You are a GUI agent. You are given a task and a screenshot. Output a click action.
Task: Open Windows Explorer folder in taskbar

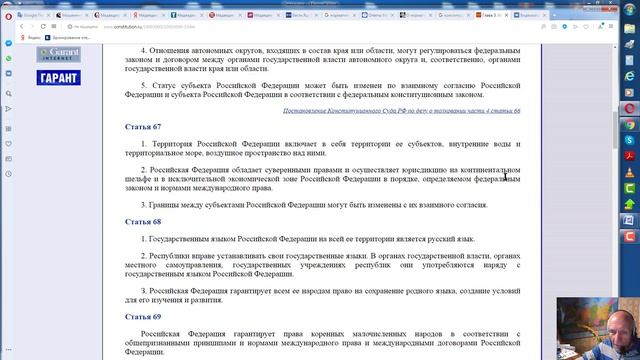pyautogui.click(x=629, y=29)
